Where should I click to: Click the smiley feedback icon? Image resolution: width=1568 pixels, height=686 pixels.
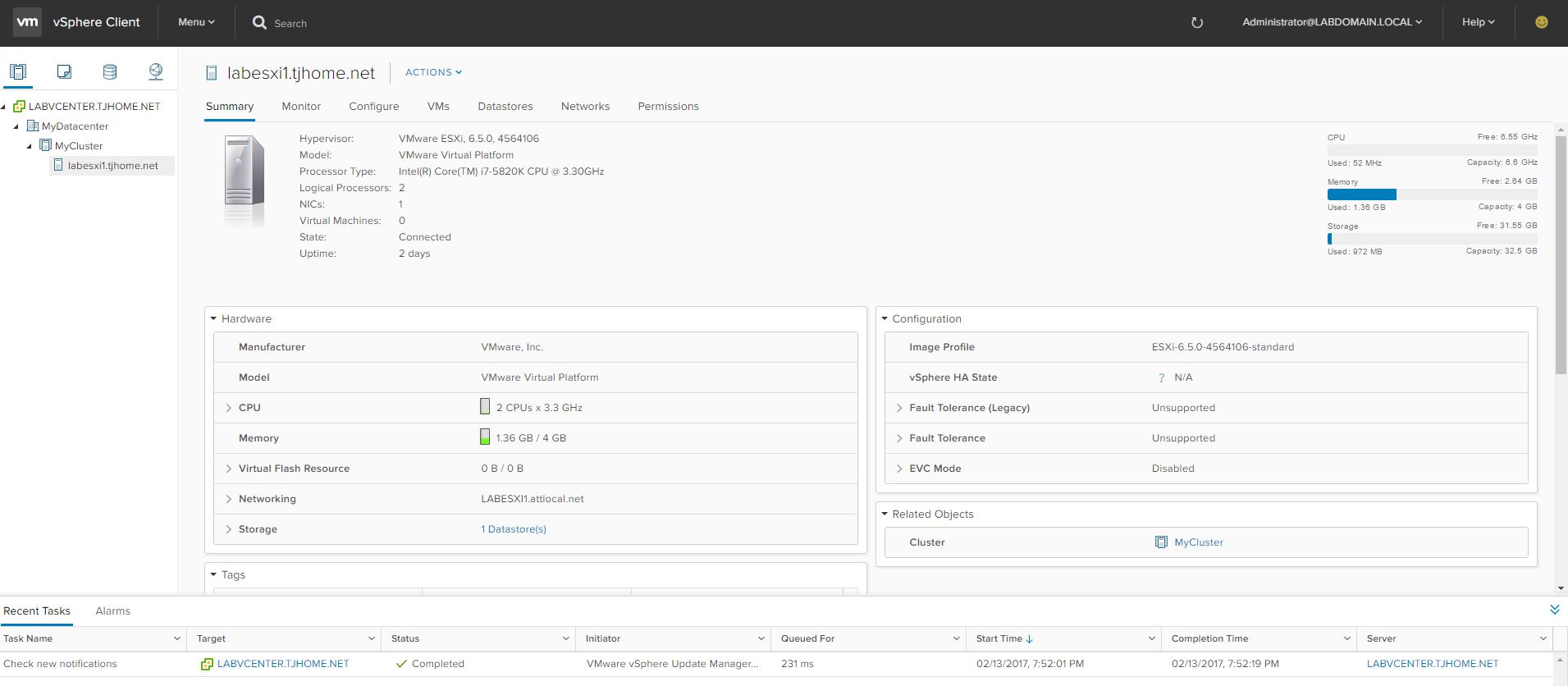click(1542, 22)
